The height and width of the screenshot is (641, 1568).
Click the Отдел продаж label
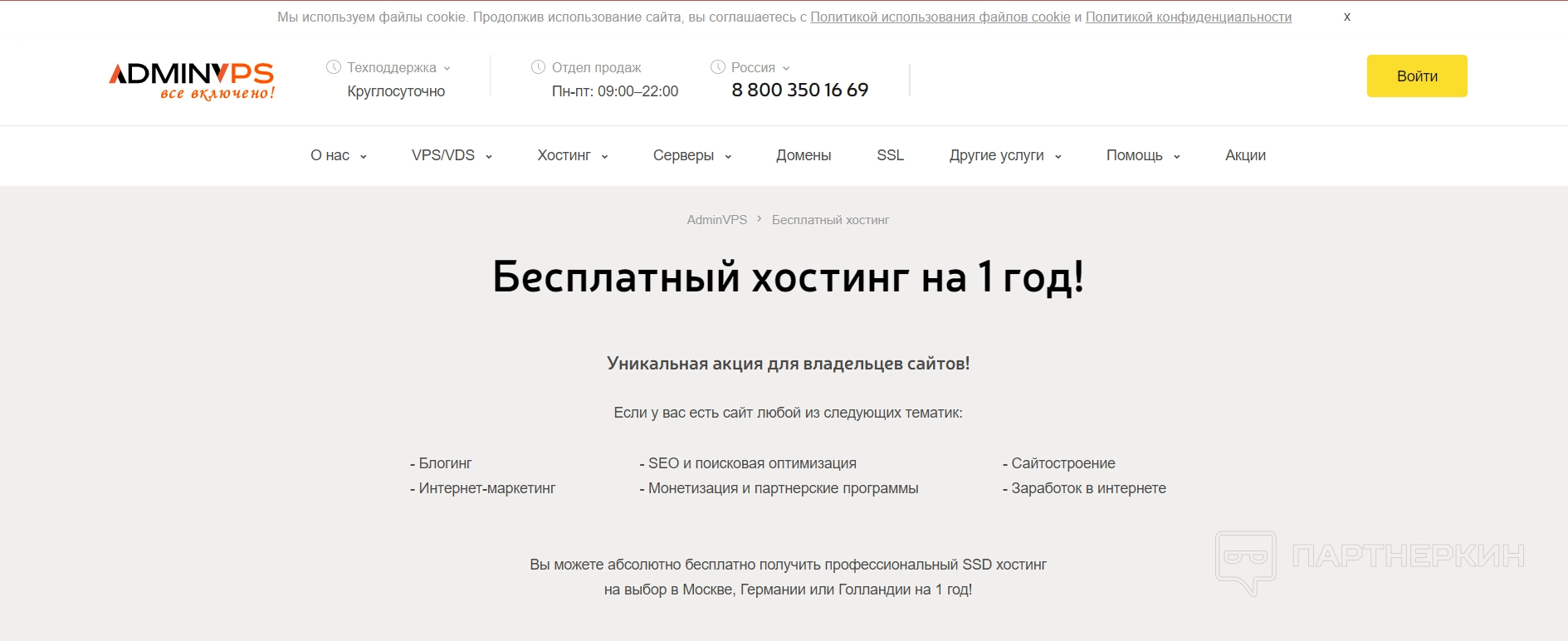pyautogui.click(x=597, y=68)
